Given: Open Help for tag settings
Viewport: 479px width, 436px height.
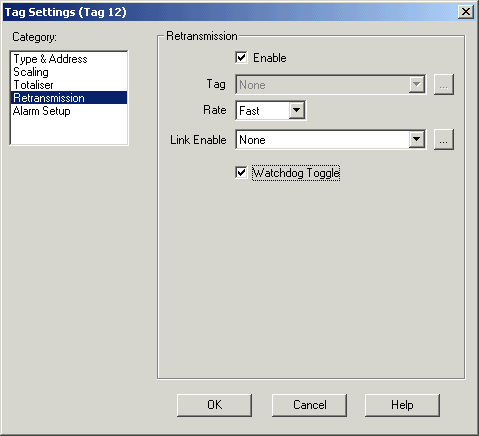Looking at the screenshot, I should pyautogui.click(x=402, y=405).
